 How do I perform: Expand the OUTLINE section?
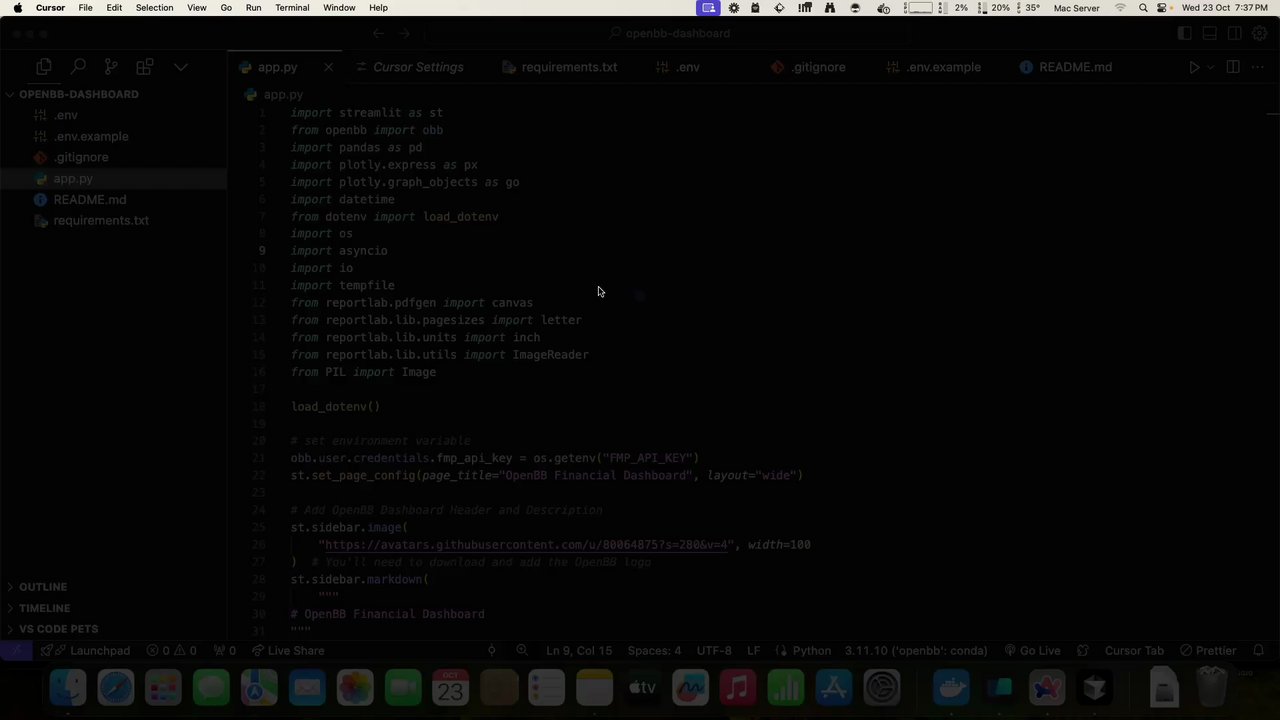[43, 587]
